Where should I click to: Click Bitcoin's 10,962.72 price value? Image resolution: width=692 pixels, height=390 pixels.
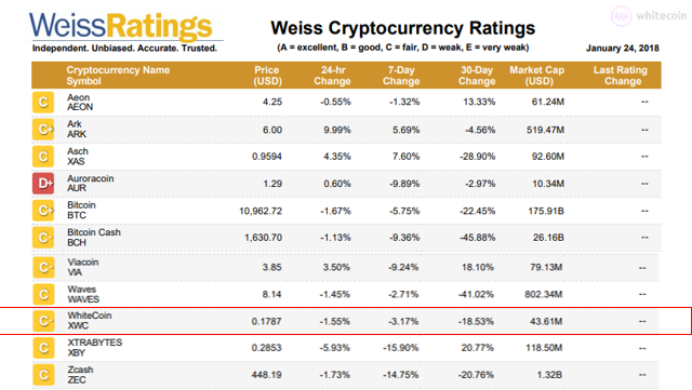tap(260, 211)
